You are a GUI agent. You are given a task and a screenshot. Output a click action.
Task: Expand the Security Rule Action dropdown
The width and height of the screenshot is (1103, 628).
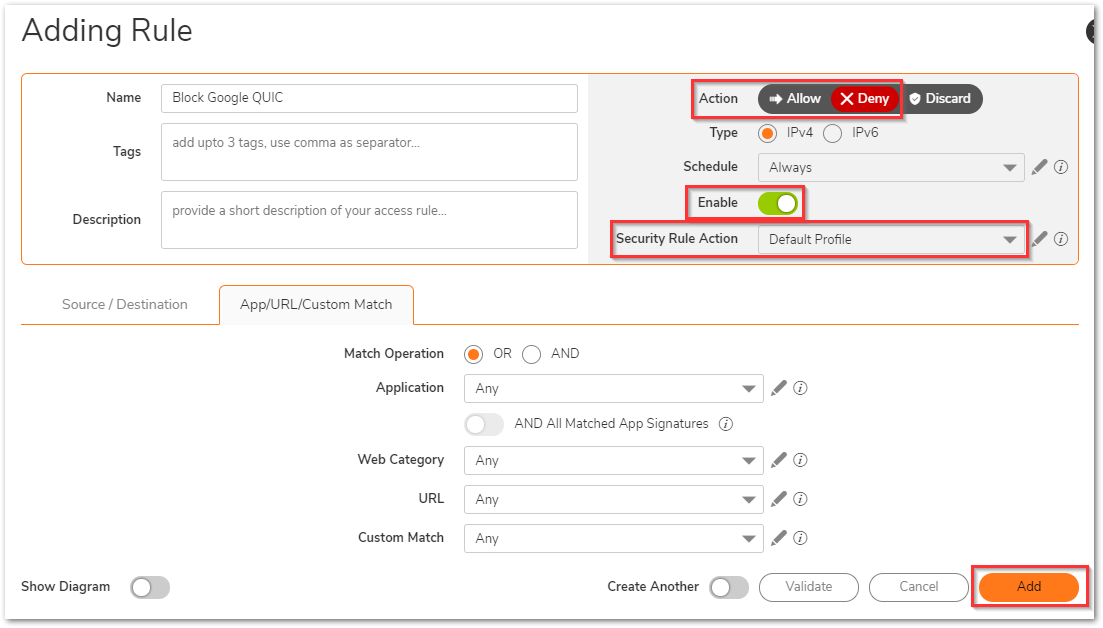tap(890, 240)
